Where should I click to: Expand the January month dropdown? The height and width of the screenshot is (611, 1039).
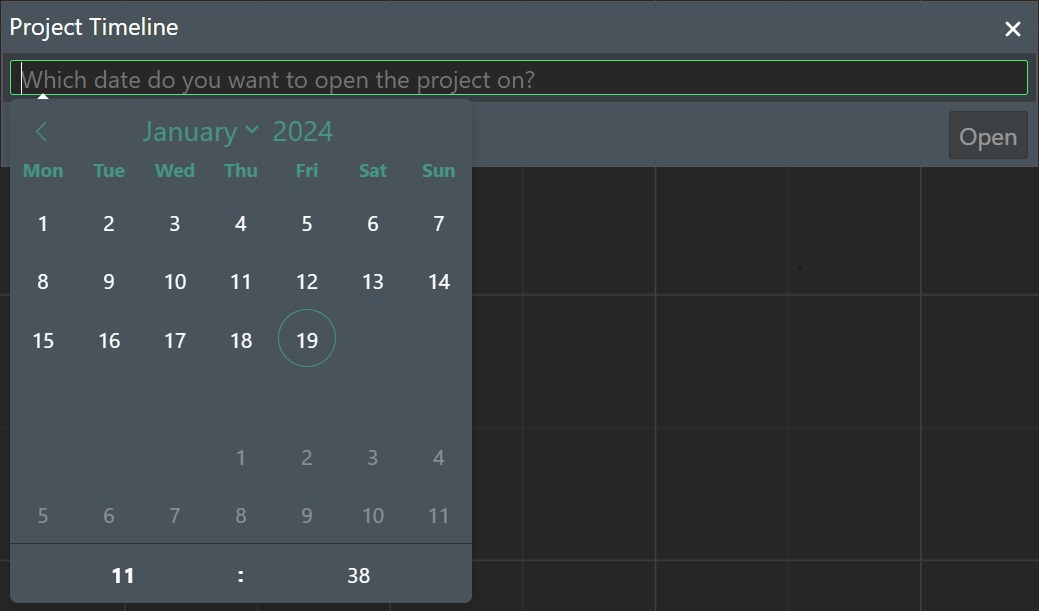[x=200, y=131]
